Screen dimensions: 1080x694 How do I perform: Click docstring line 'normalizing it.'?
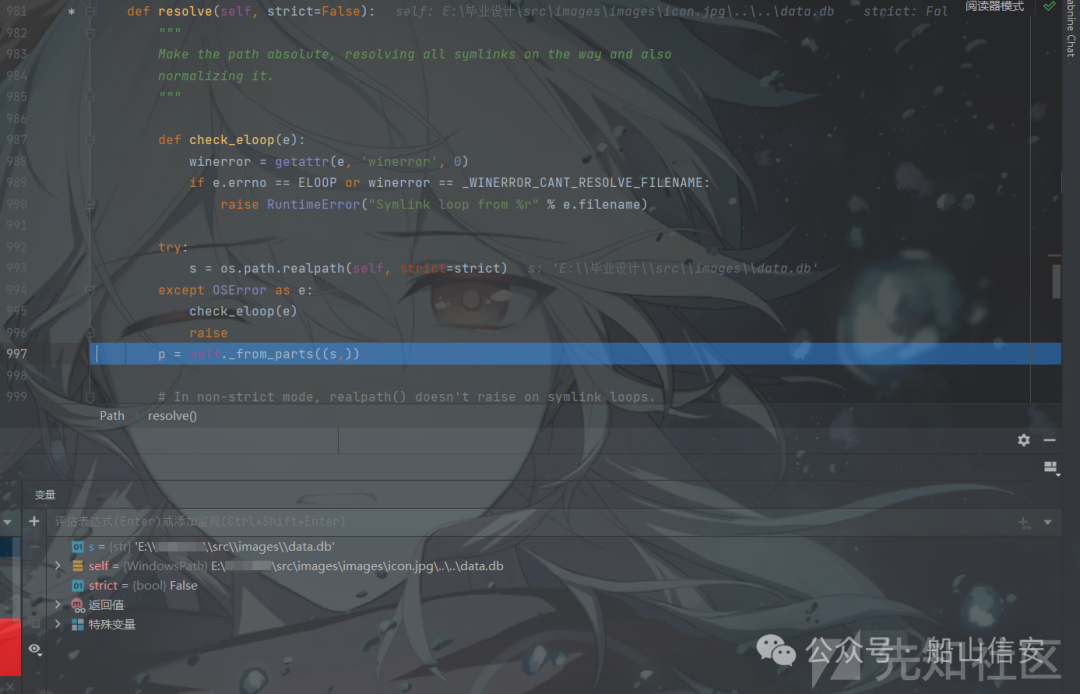point(216,76)
